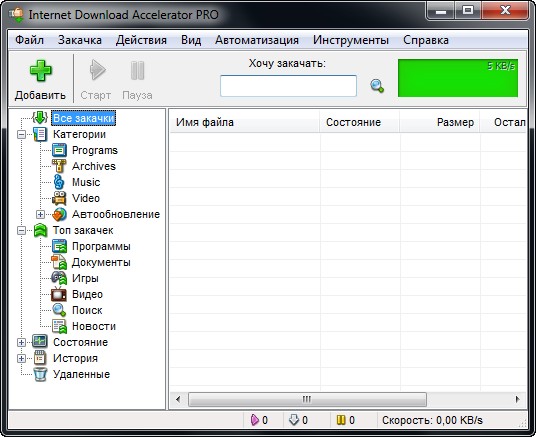The height and width of the screenshot is (437, 536).
Task: Click the Добавить label text
Action: (40, 95)
